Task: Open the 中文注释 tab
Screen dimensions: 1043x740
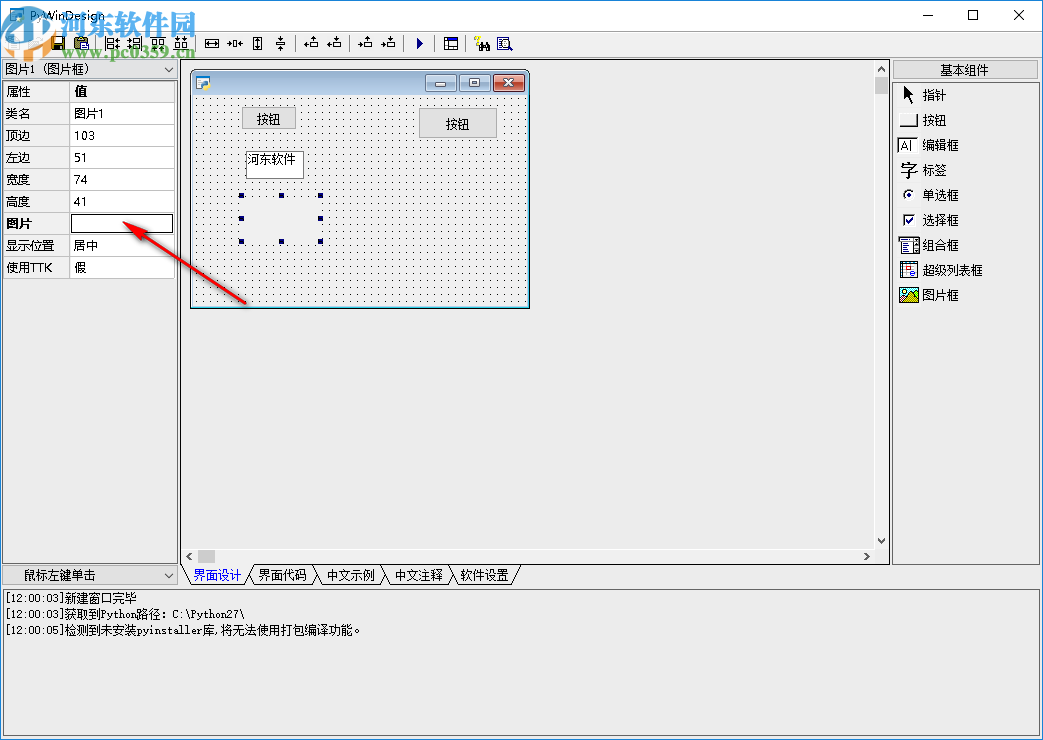Action: 418,575
